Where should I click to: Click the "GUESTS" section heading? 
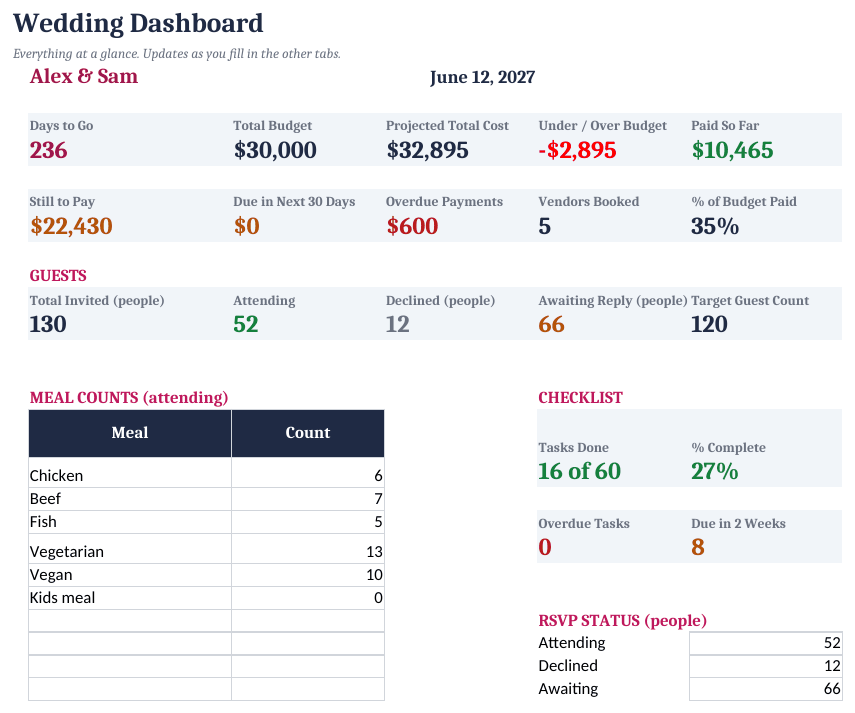(58, 276)
